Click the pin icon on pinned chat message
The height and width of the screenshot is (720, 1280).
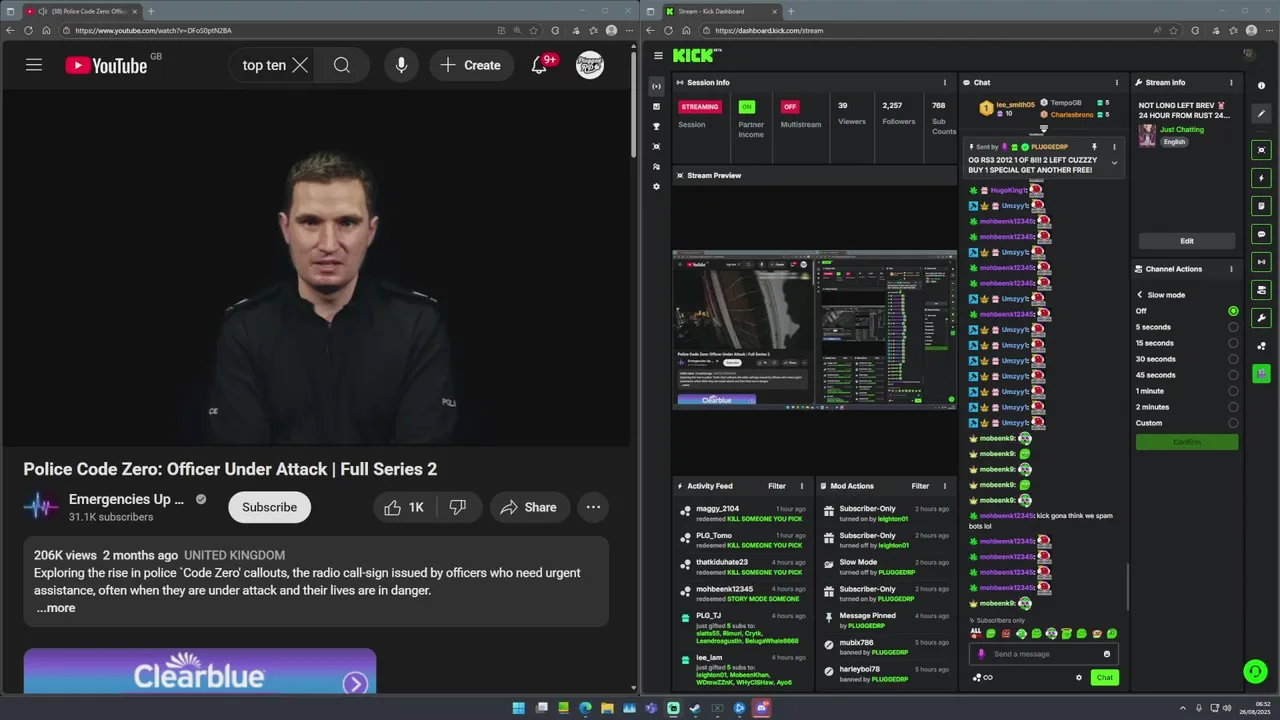1094,147
